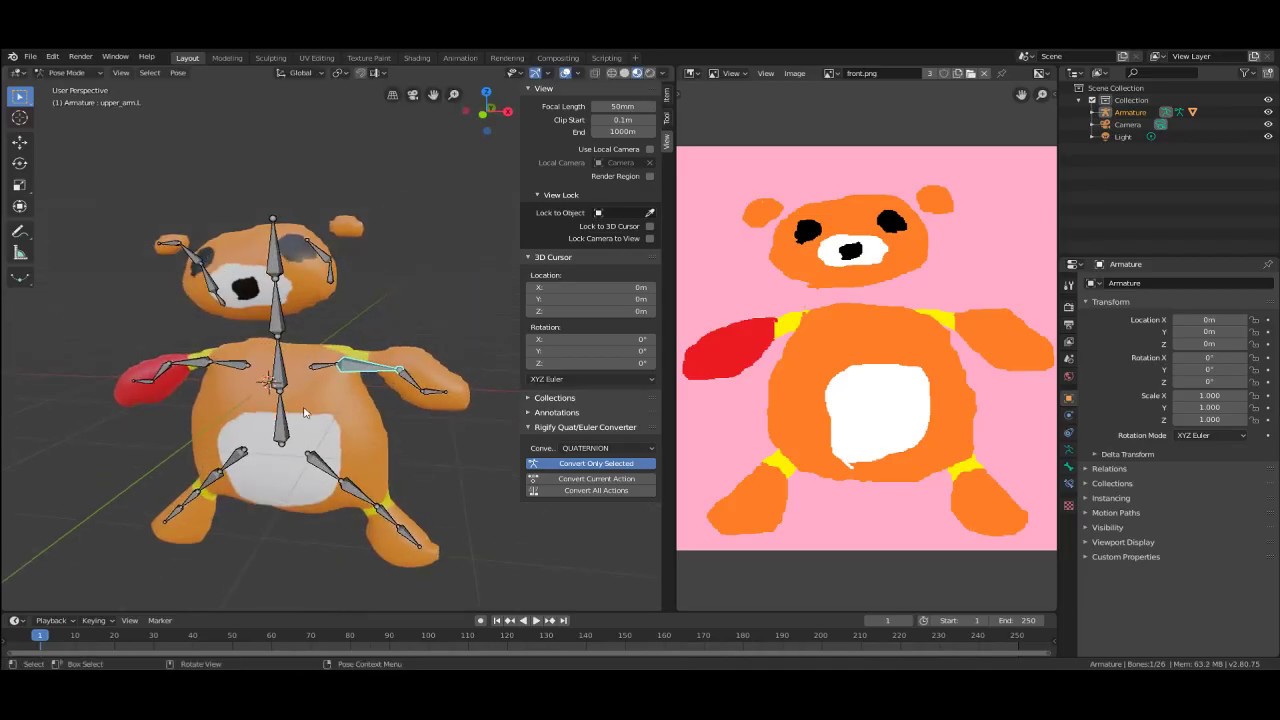1280x720 pixels.
Task: Click the eyedropper next to Lock to Object
Action: click(x=650, y=213)
